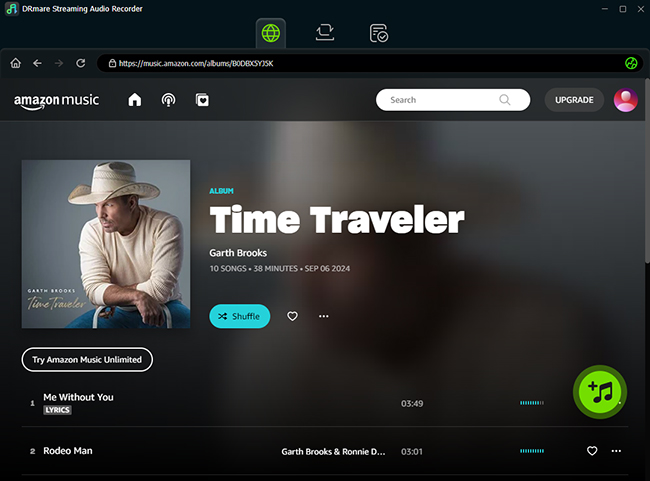Screen dimensions: 650x481
Task: Open the built-in web browser tab
Action: pos(271,33)
